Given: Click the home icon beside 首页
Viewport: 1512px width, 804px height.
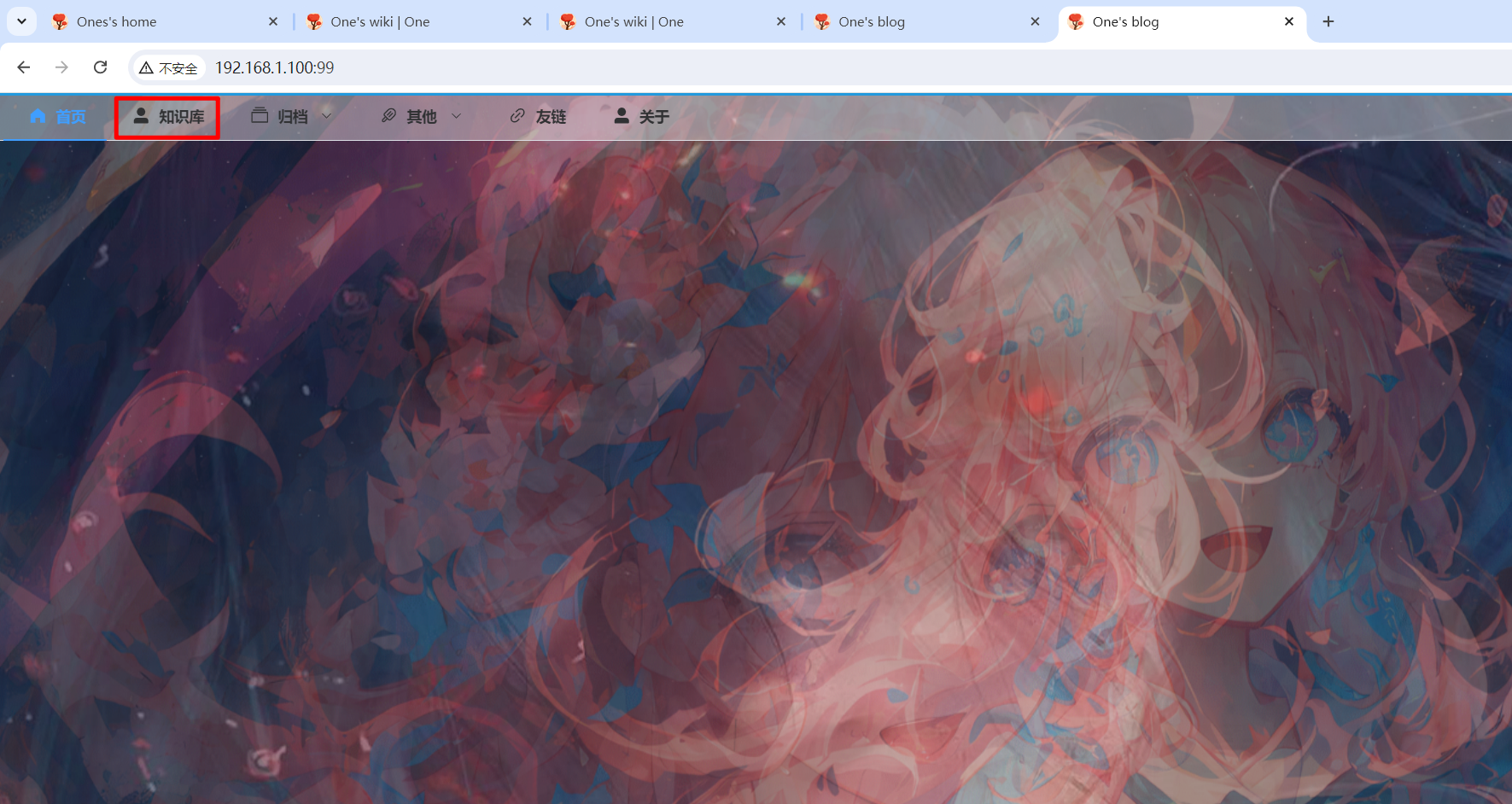Looking at the screenshot, I should [38, 115].
